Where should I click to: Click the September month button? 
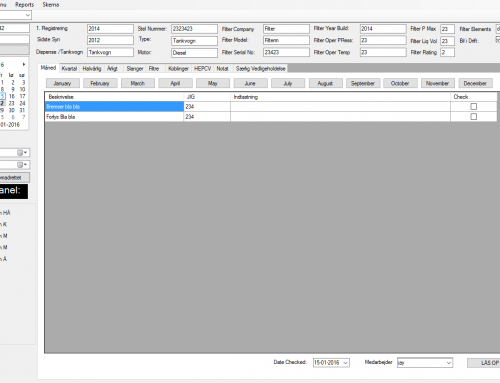click(x=363, y=83)
